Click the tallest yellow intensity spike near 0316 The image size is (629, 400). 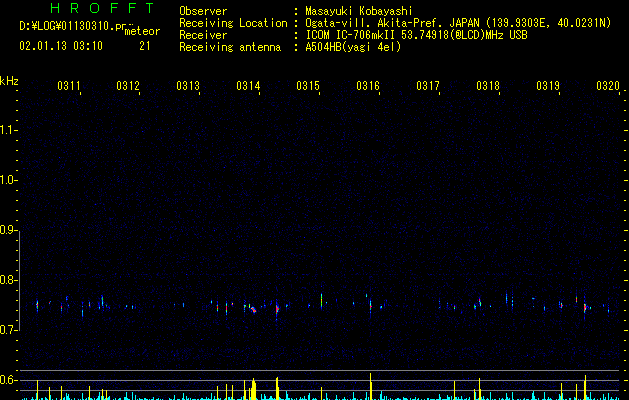370,386
